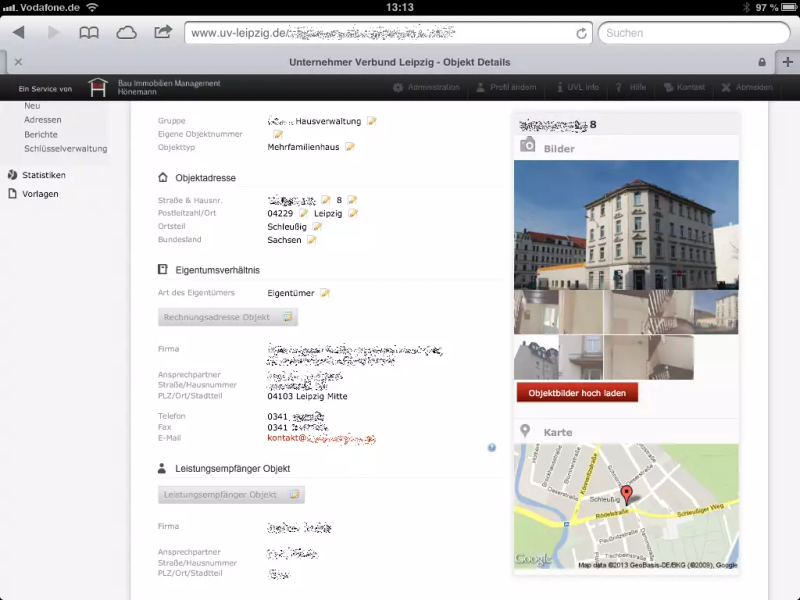This screenshot has height=600, width=800.
Task: Edit Art des Eigentümers pencil icon
Action: coord(325,293)
